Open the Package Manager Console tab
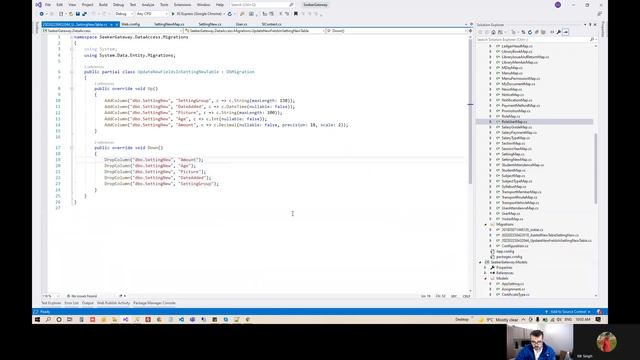This screenshot has width=640, height=360. 154,303
